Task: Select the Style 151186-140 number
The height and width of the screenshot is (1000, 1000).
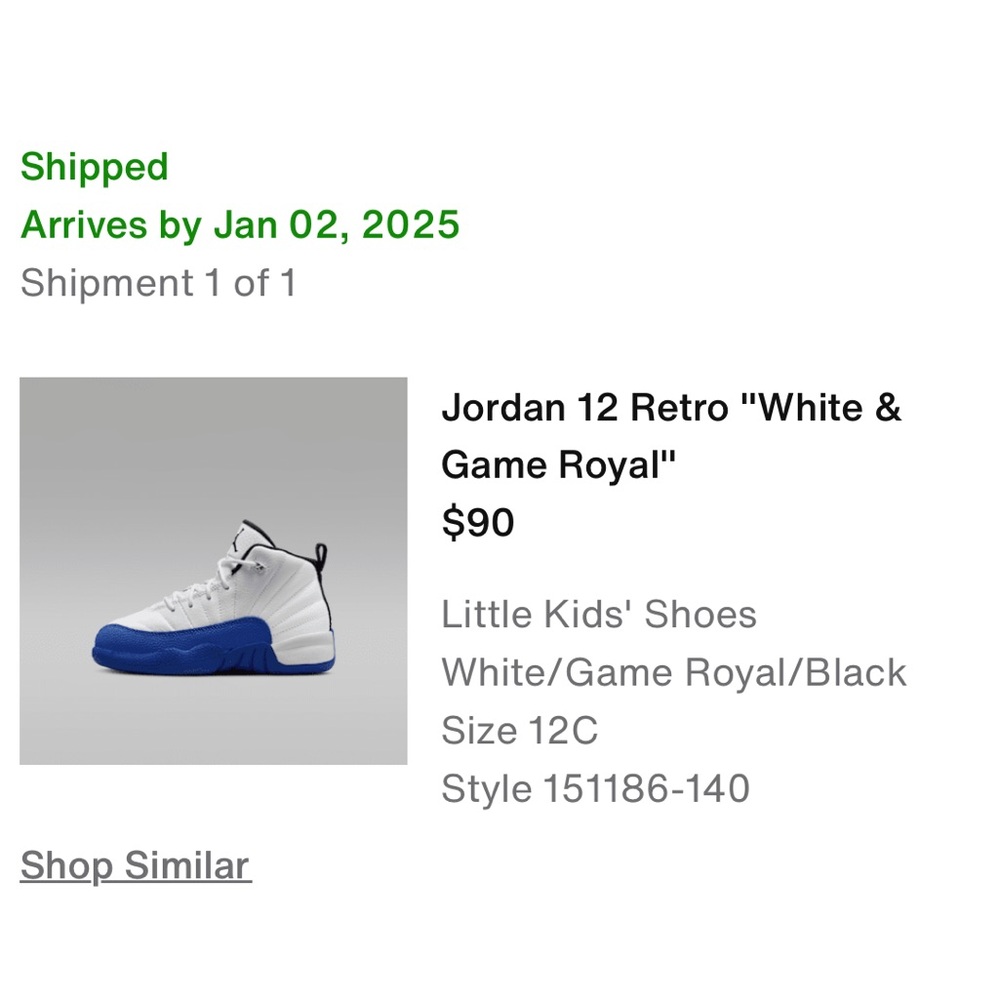Action: 595,788
